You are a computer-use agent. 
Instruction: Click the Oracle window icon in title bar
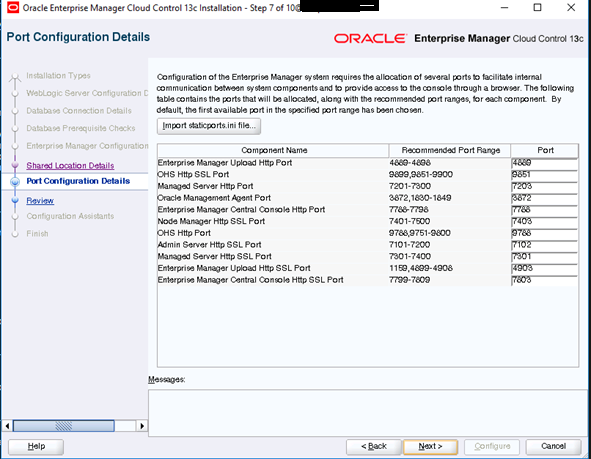[x=12, y=8]
